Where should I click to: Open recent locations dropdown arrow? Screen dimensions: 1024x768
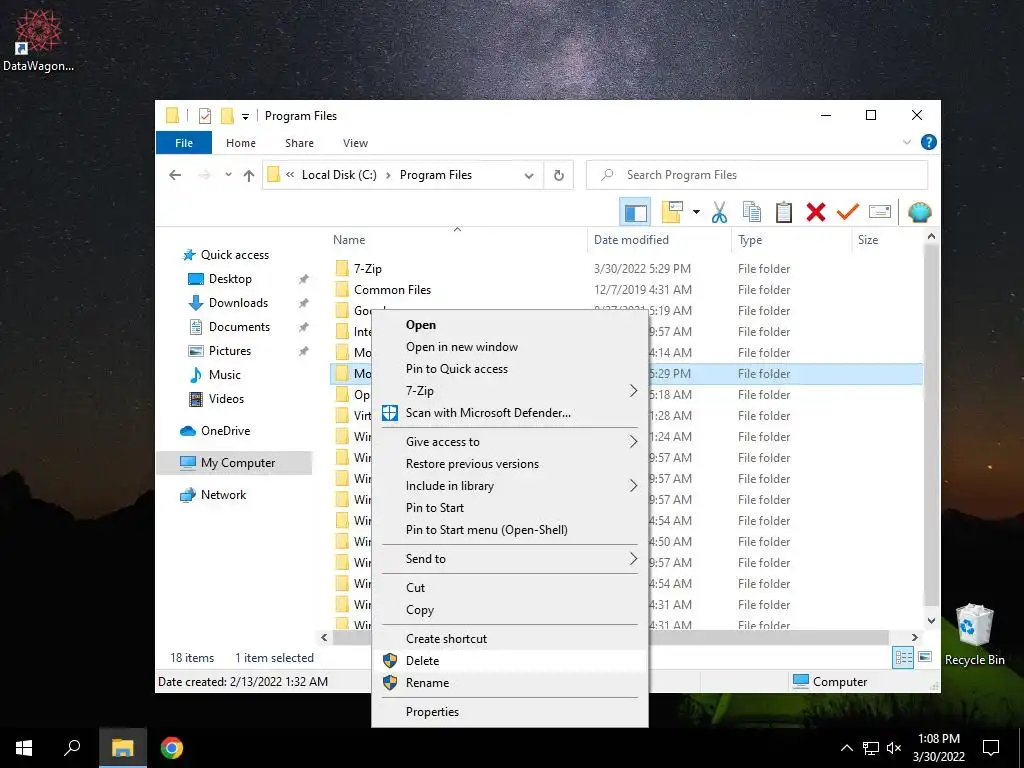pyautogui.click(x=228, y=175)
